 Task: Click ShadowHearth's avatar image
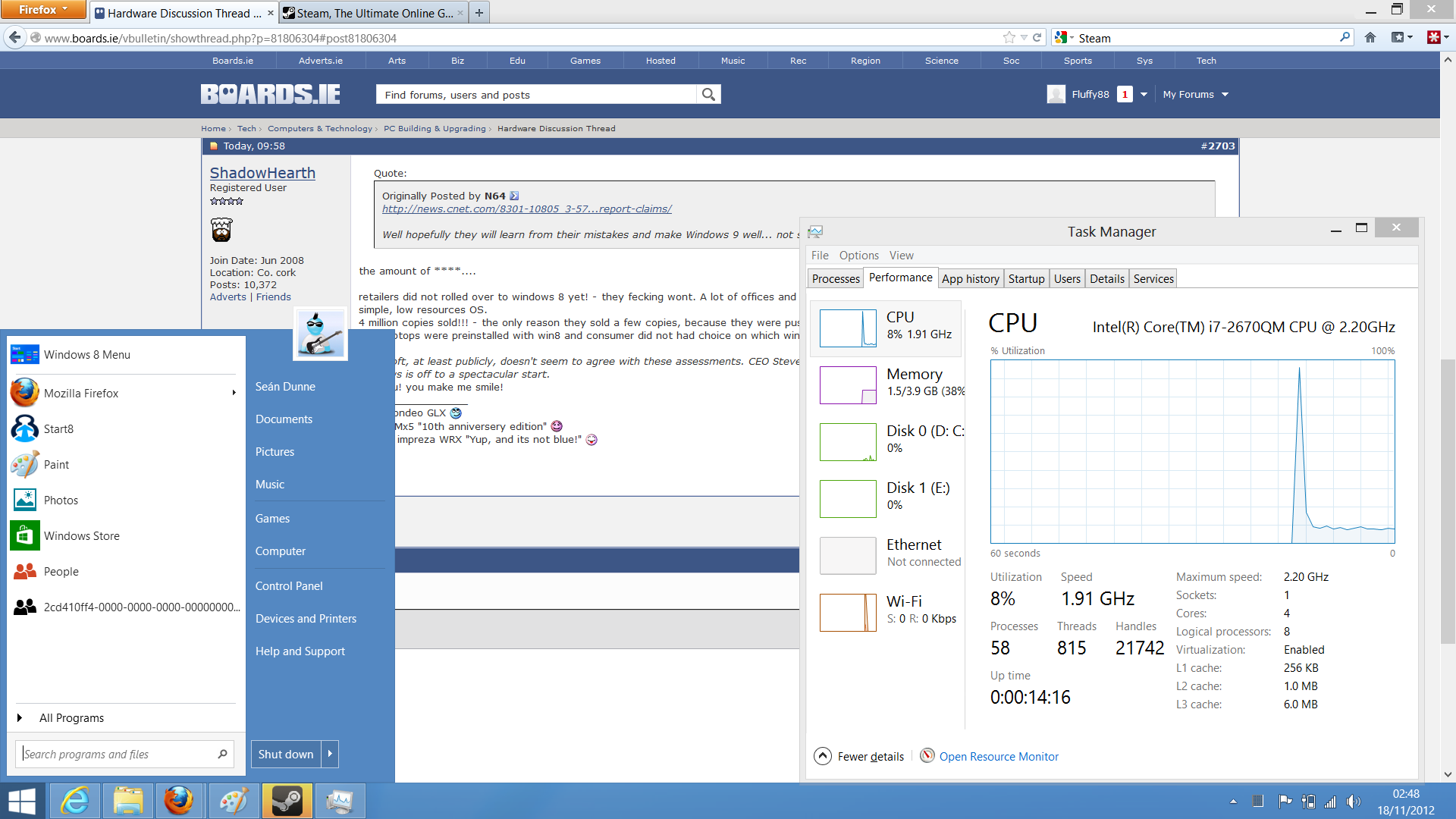coord(221,229)
